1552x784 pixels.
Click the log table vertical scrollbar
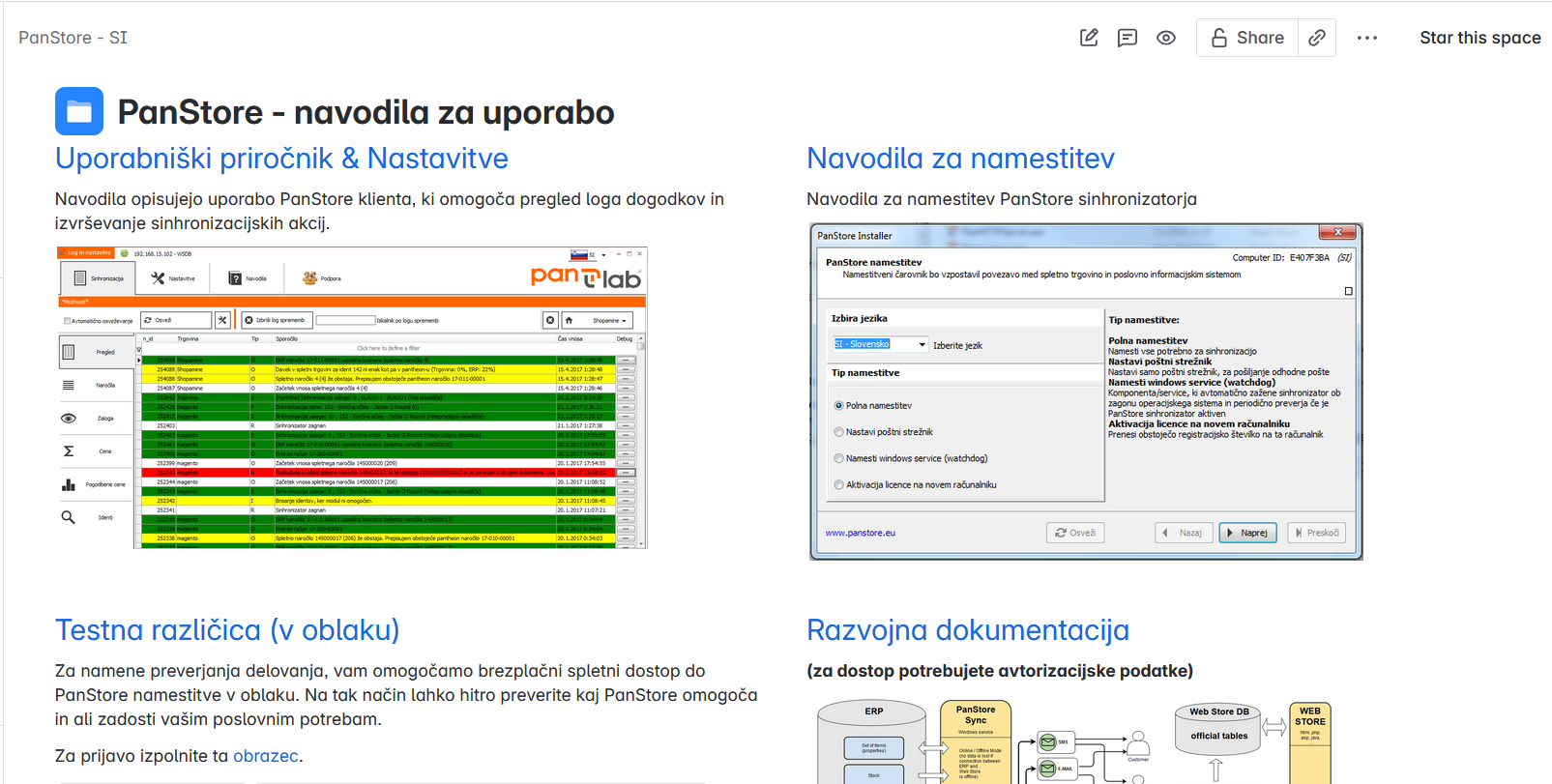[640, 442]
